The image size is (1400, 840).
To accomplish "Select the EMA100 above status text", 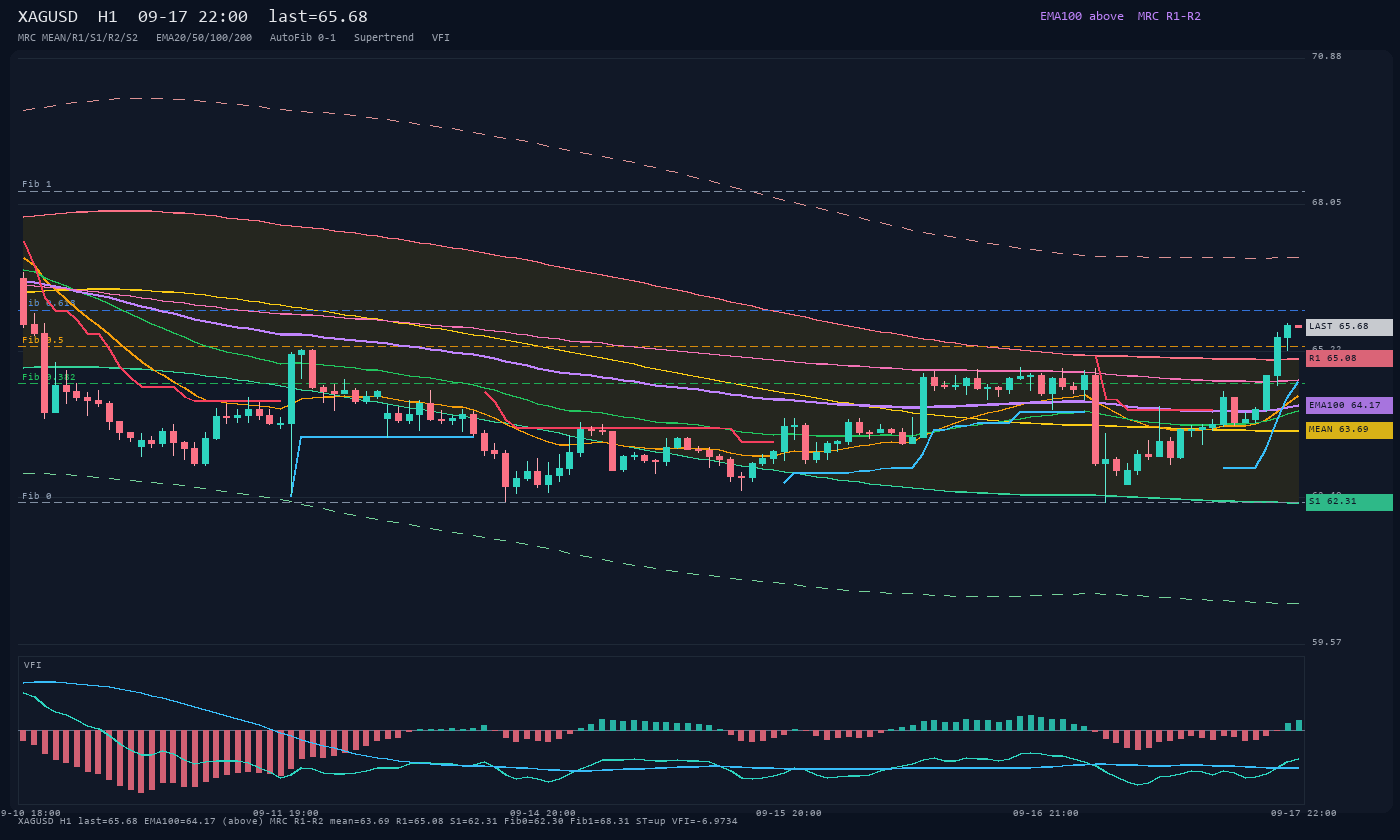I will tap(1081, 16).
